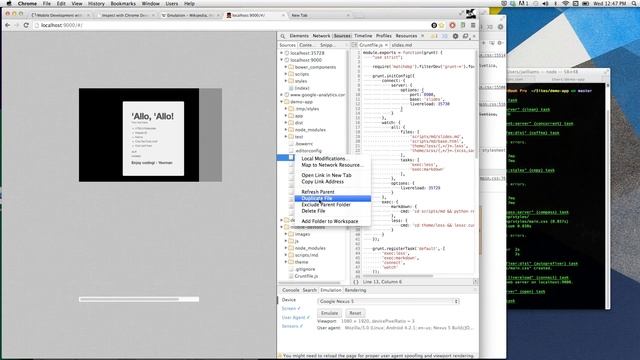Close the Gruntfile.js editor tab

386,45
